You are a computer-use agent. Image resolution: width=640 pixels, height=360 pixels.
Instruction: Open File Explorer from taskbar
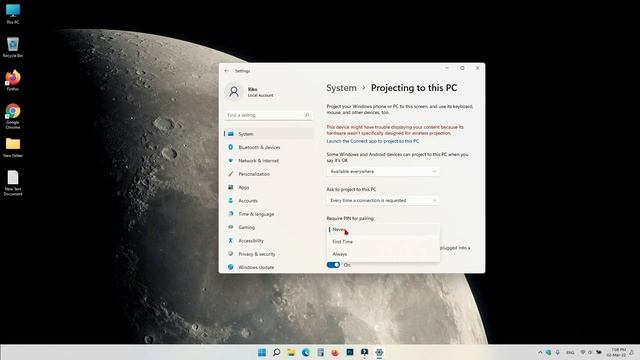pos(291,352)
